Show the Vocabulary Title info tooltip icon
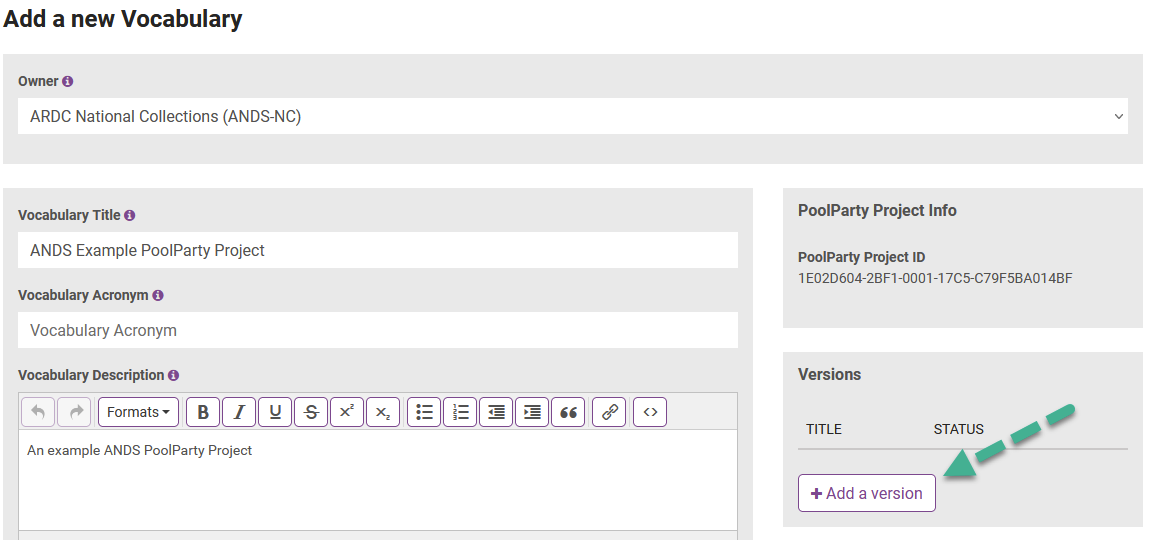This screenshot has height=540, width=1154. (x=130, y=215)
